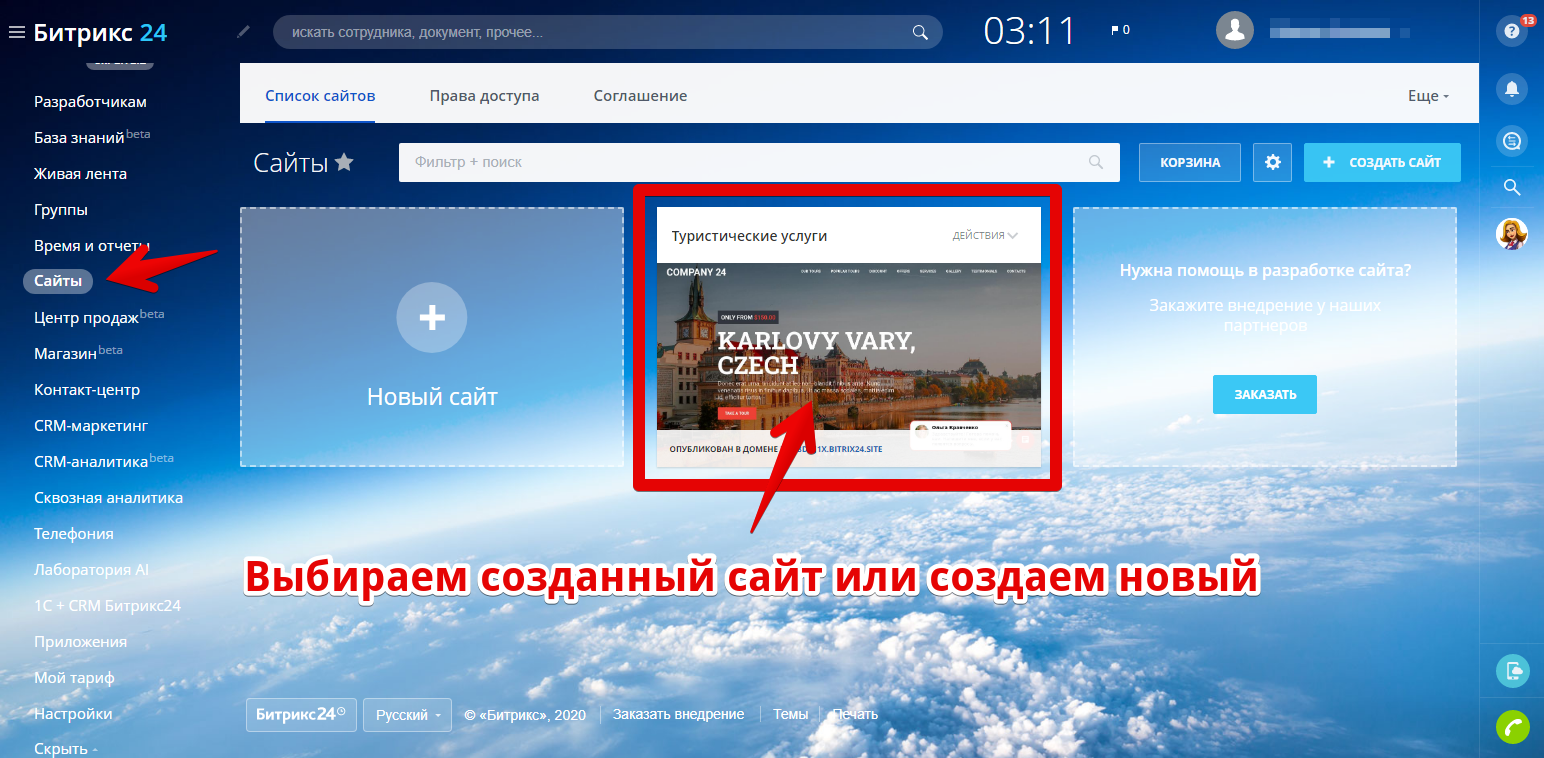Collapse the menu via Скрыть
The image size is (1544, 758).
coord(65,749)
